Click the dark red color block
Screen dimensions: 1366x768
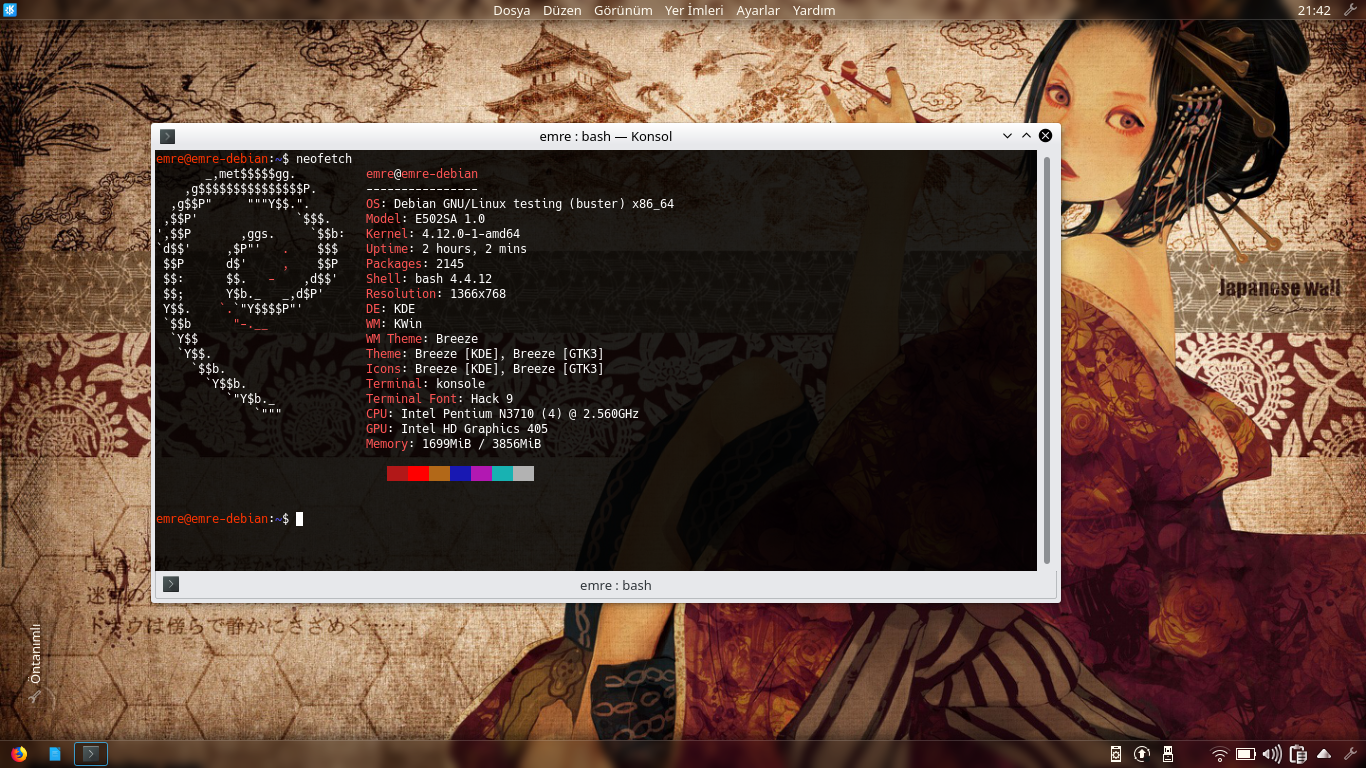(397, 473)
